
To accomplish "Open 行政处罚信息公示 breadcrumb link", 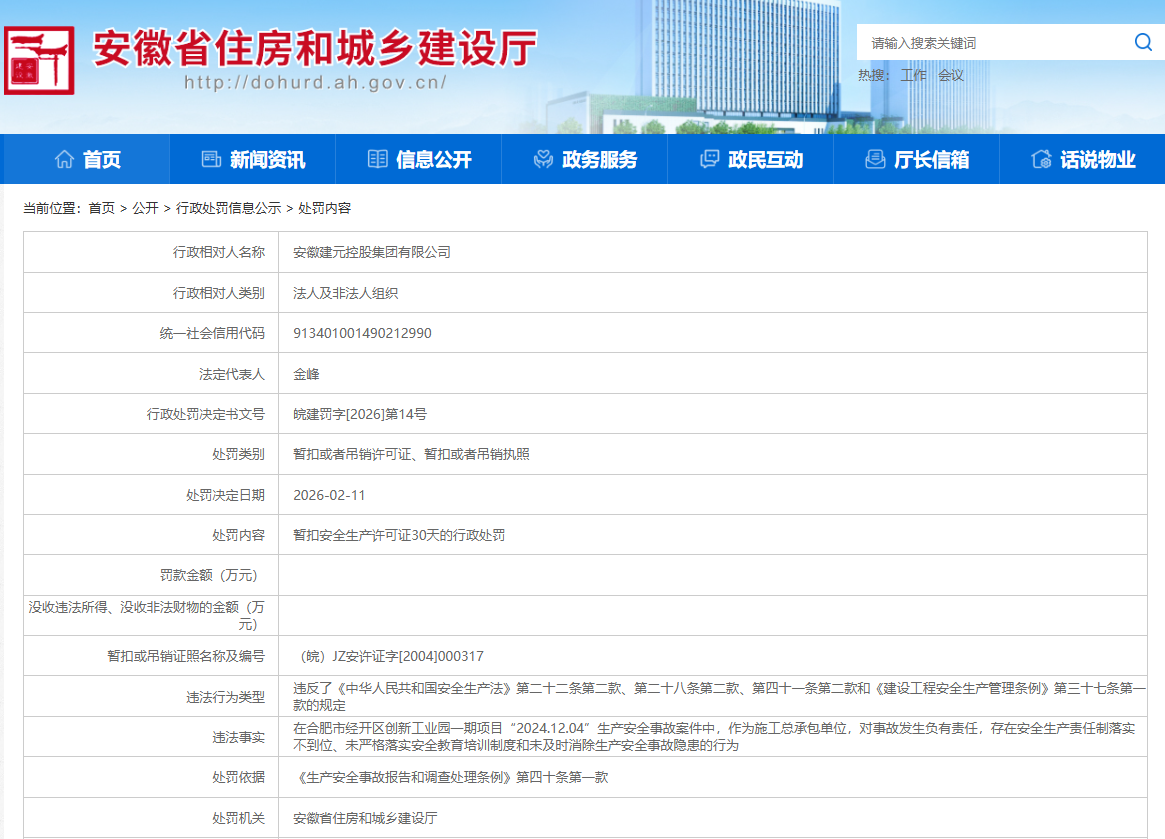I will tap(228, 208).
